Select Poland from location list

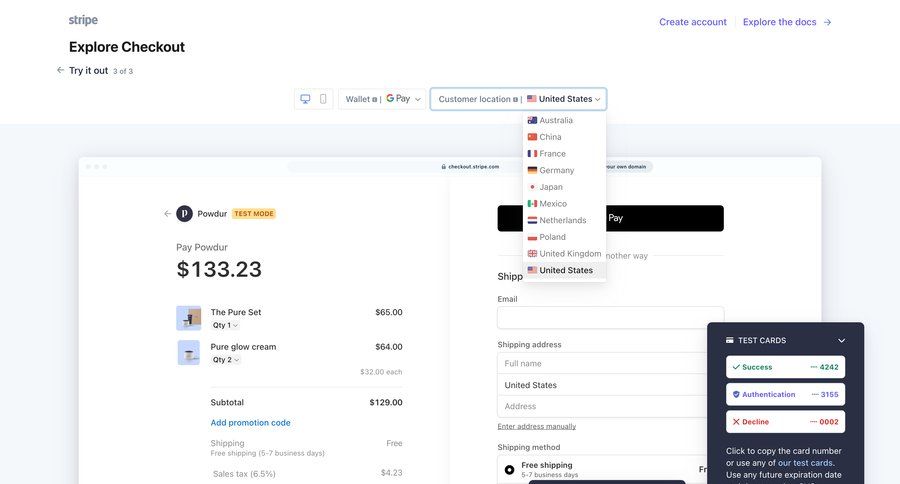(x=564, y=237)
